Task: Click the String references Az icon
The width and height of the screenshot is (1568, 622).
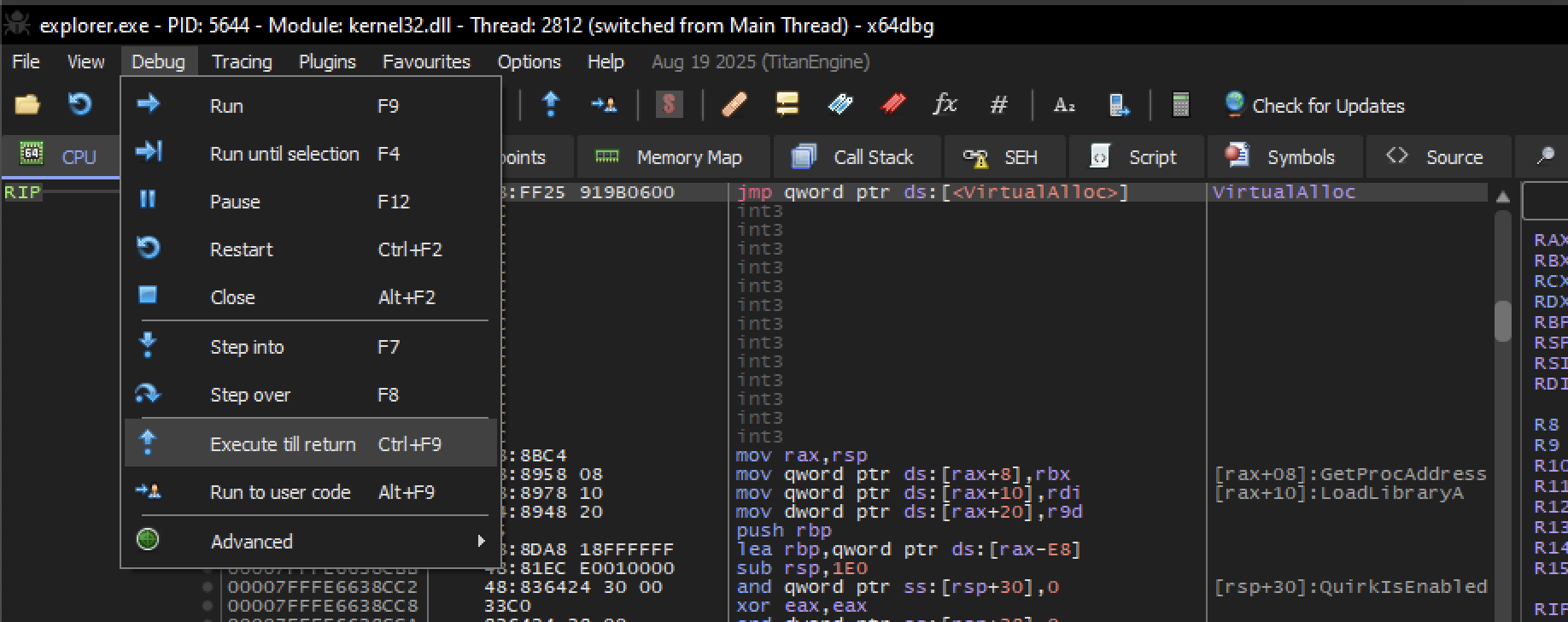Action: click(x=1064, y=105)
